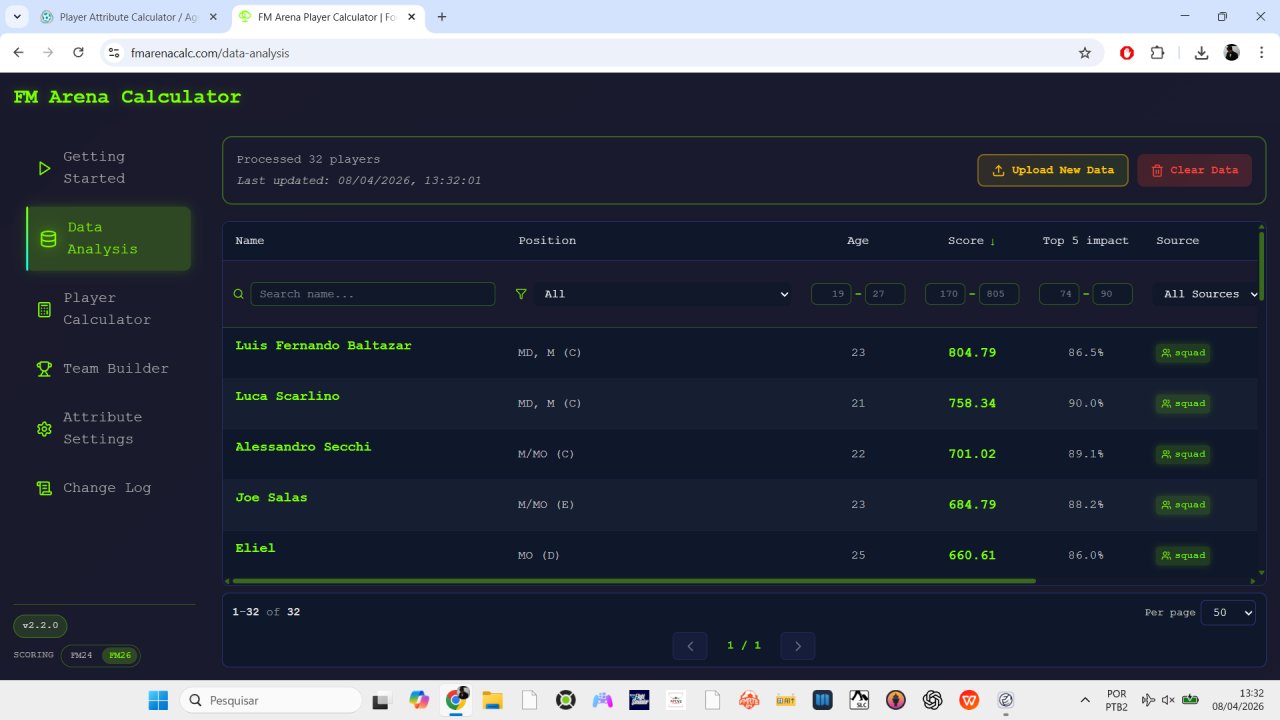The image size is (1280, 720).
Task: Sort by the Name column header
Action: coord(250,241)
